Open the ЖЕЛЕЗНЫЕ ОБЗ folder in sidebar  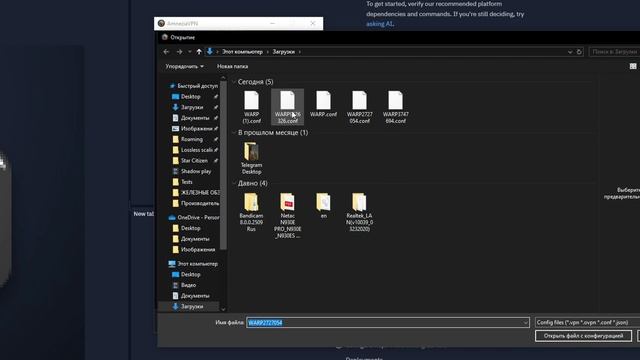click(200, 192)
